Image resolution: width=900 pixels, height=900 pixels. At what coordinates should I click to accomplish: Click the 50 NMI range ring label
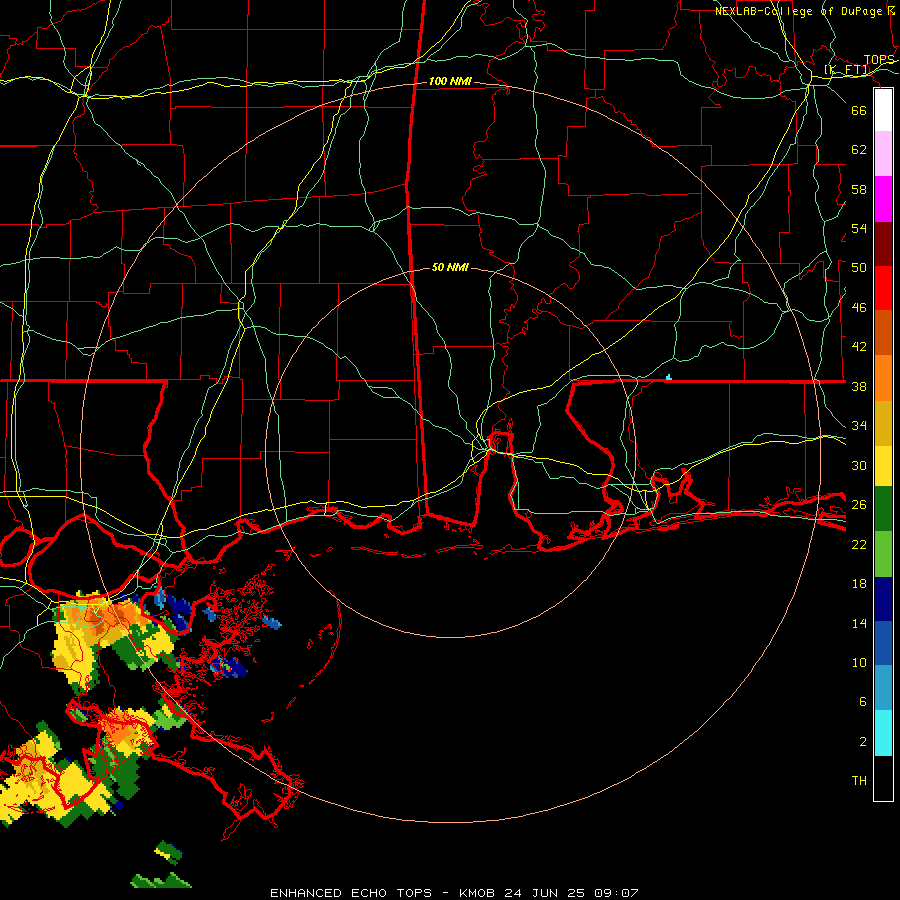click(x=451, y=267)
